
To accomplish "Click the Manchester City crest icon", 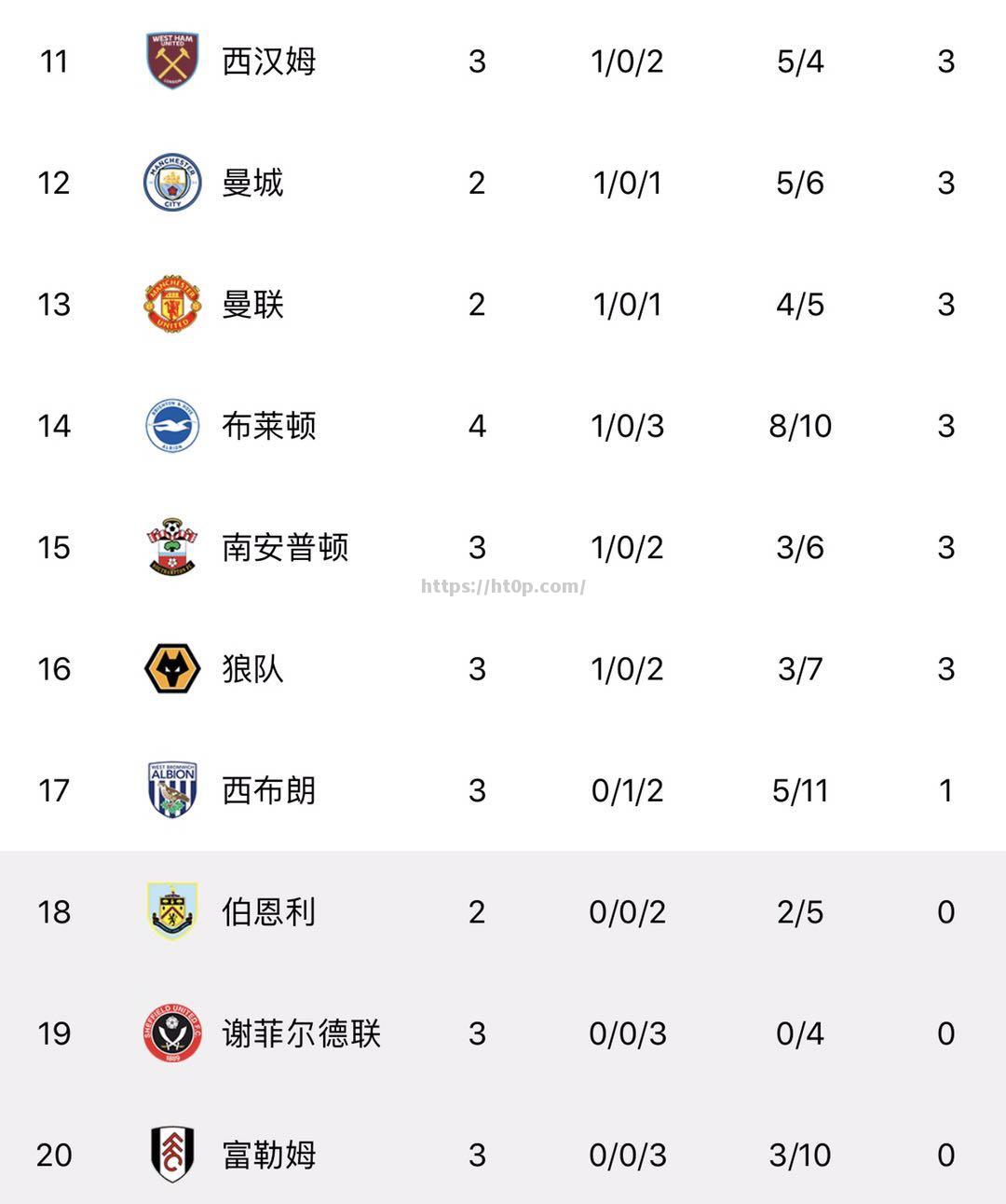I will point(172,183).
